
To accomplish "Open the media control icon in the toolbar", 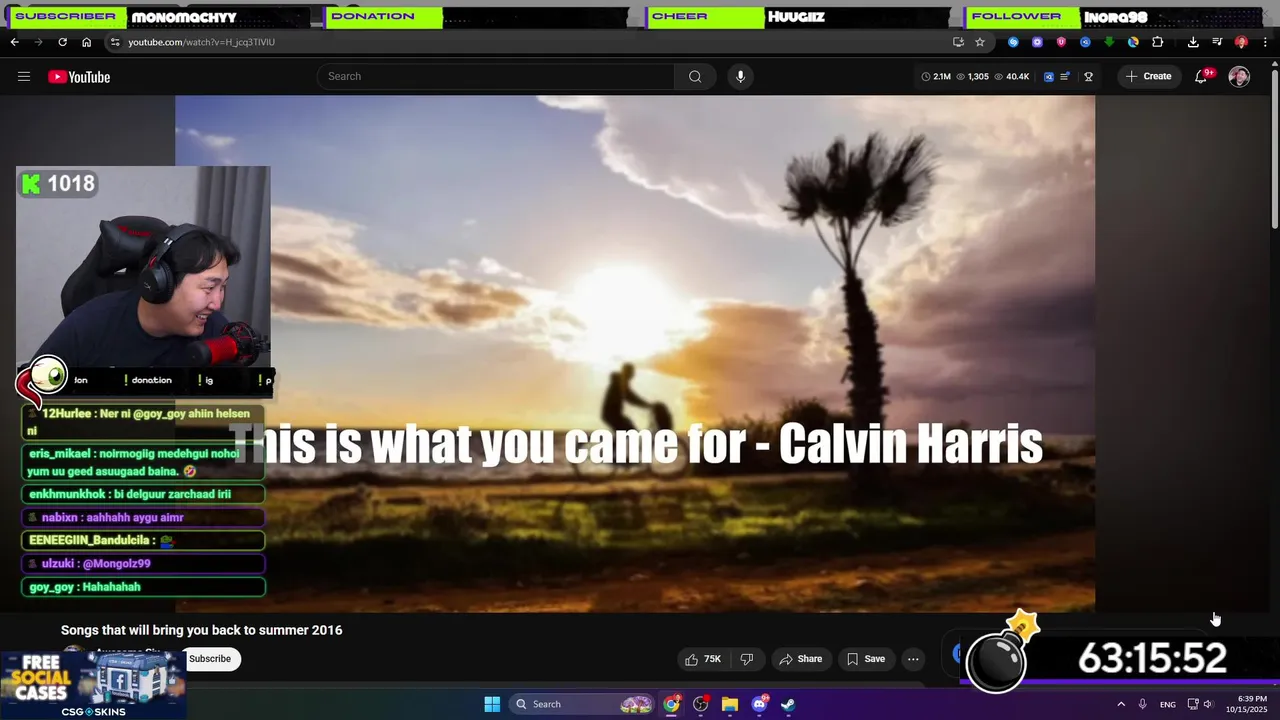I will click(x=1217, y=42).
